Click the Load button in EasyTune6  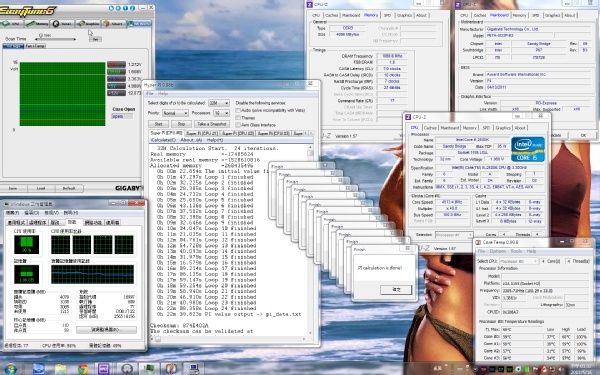click(x=41, y=188)
